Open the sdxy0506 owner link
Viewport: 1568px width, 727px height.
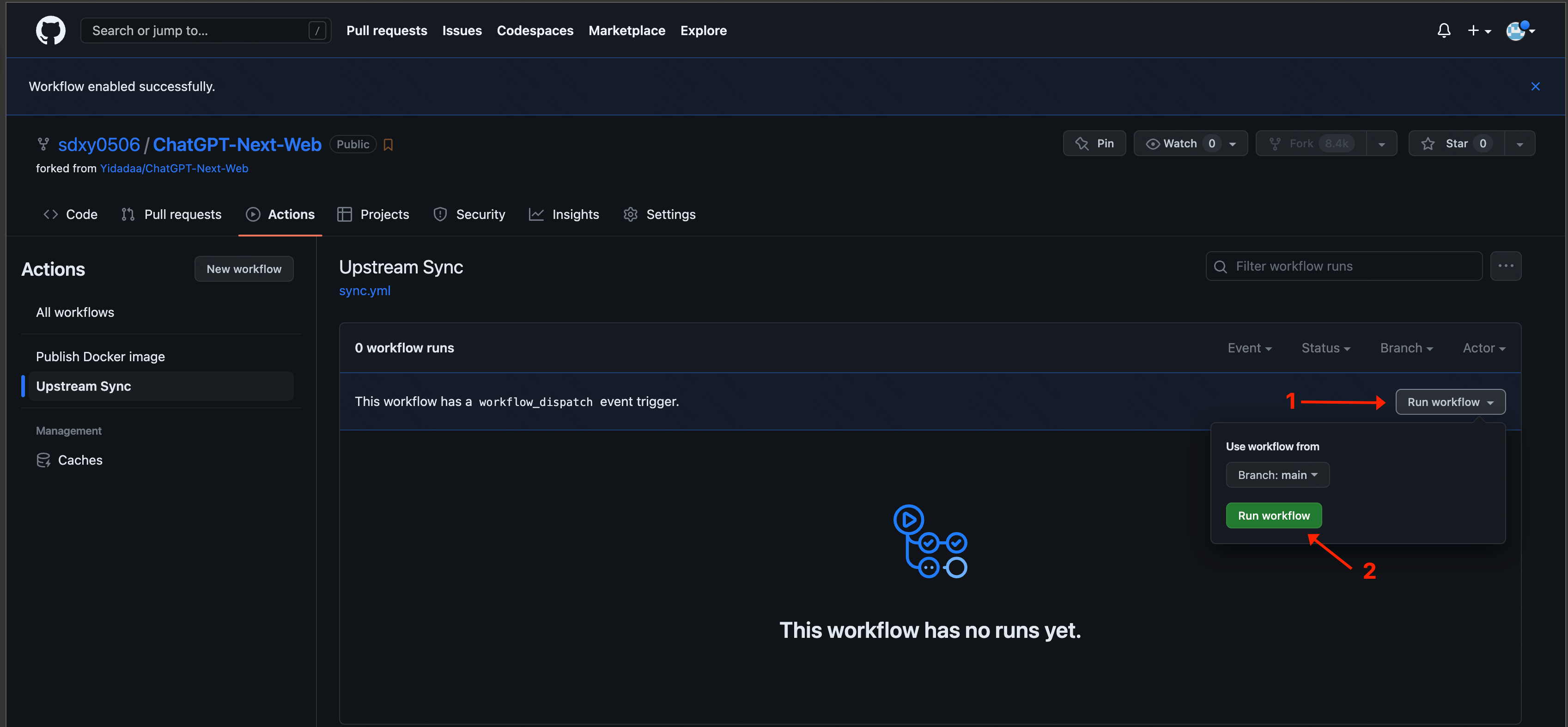(x=99, y=144)
